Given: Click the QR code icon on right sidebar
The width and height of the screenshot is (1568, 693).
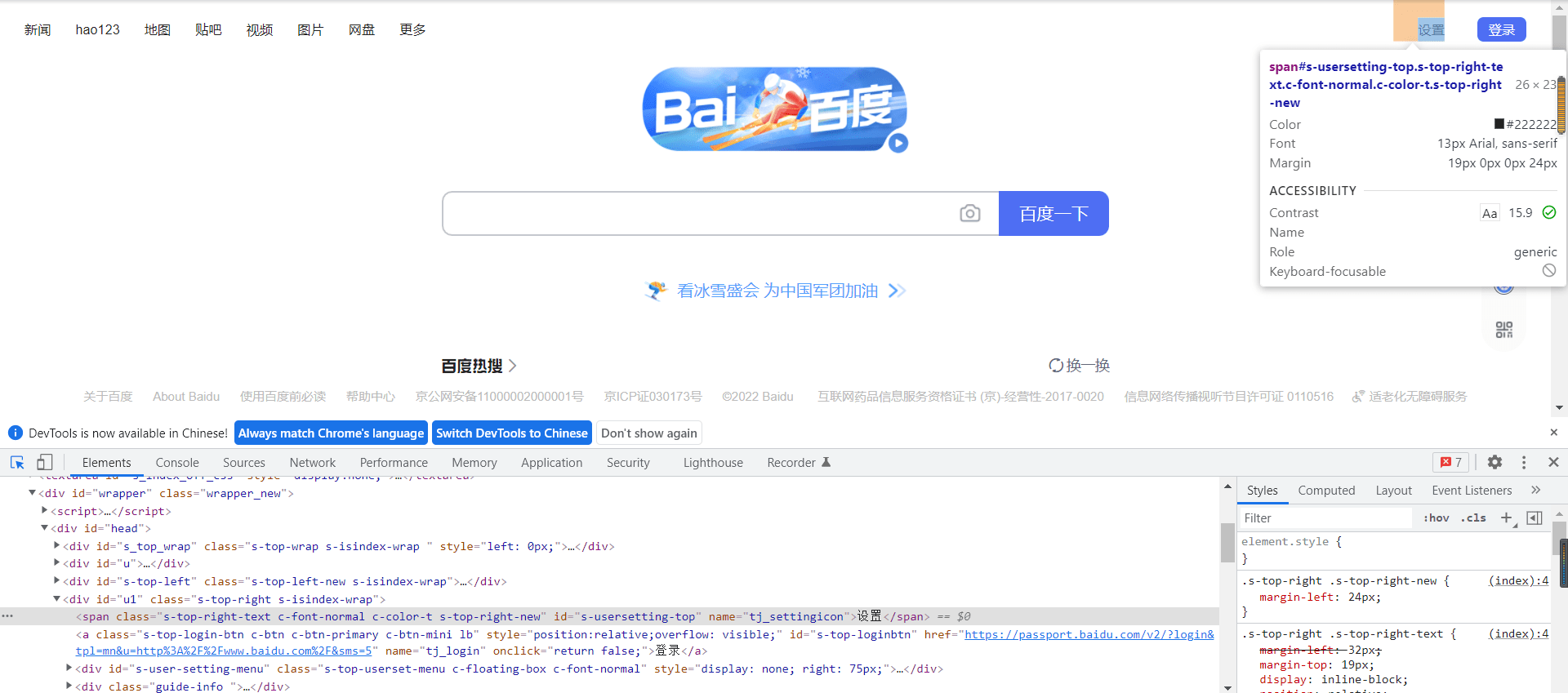Looking at the screenshot, I should click(1504, 330).
